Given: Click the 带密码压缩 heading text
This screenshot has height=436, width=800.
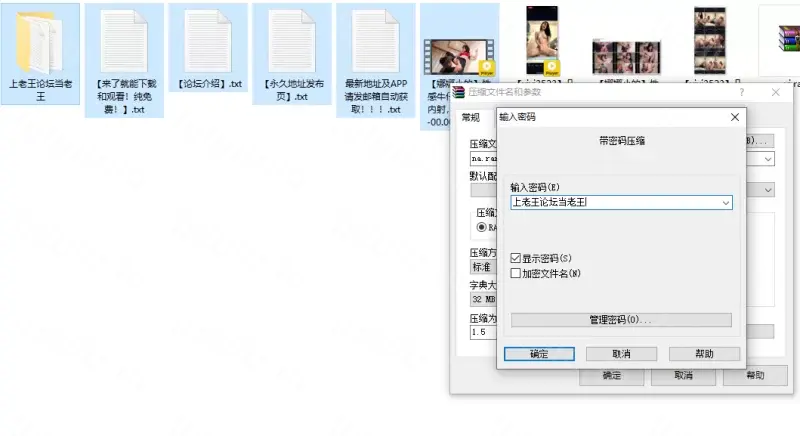Looking at the screenshot, I should [x=621, y=141].
